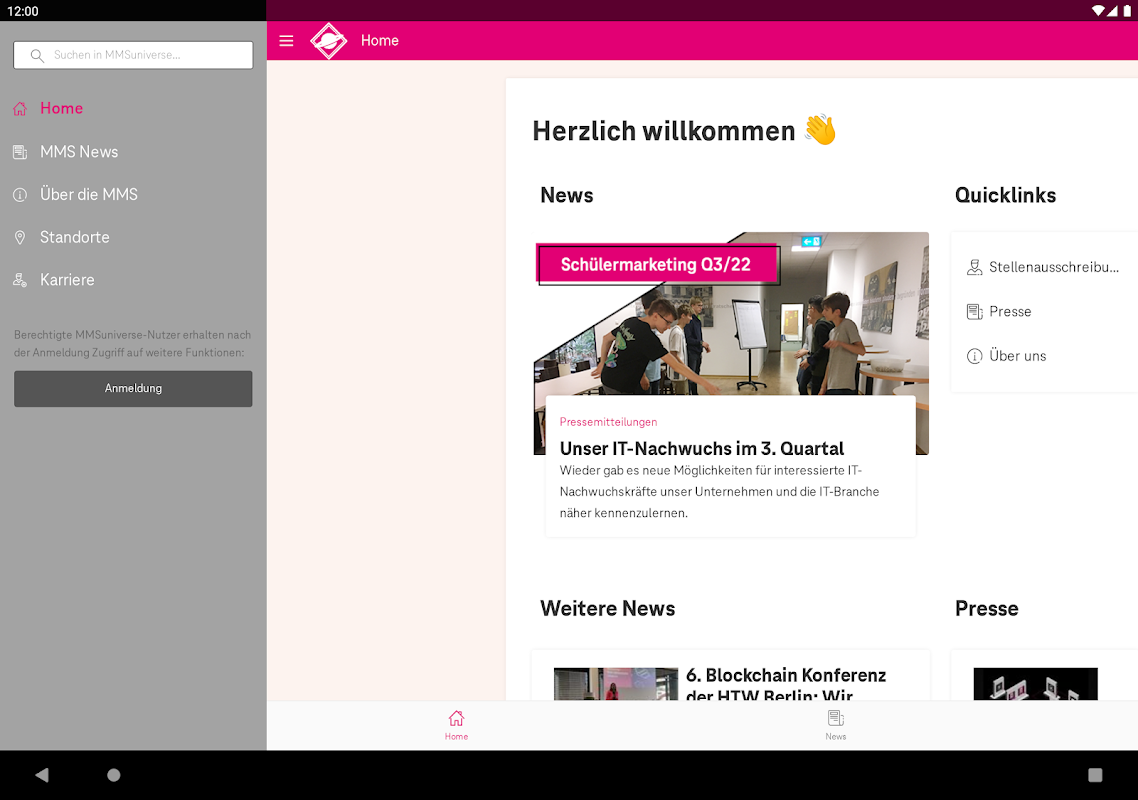Image resolution: width=1138 pixels, height=800 pixels.
Task: Click the Über uns info circle icon
Action: (x=974, y=356)
